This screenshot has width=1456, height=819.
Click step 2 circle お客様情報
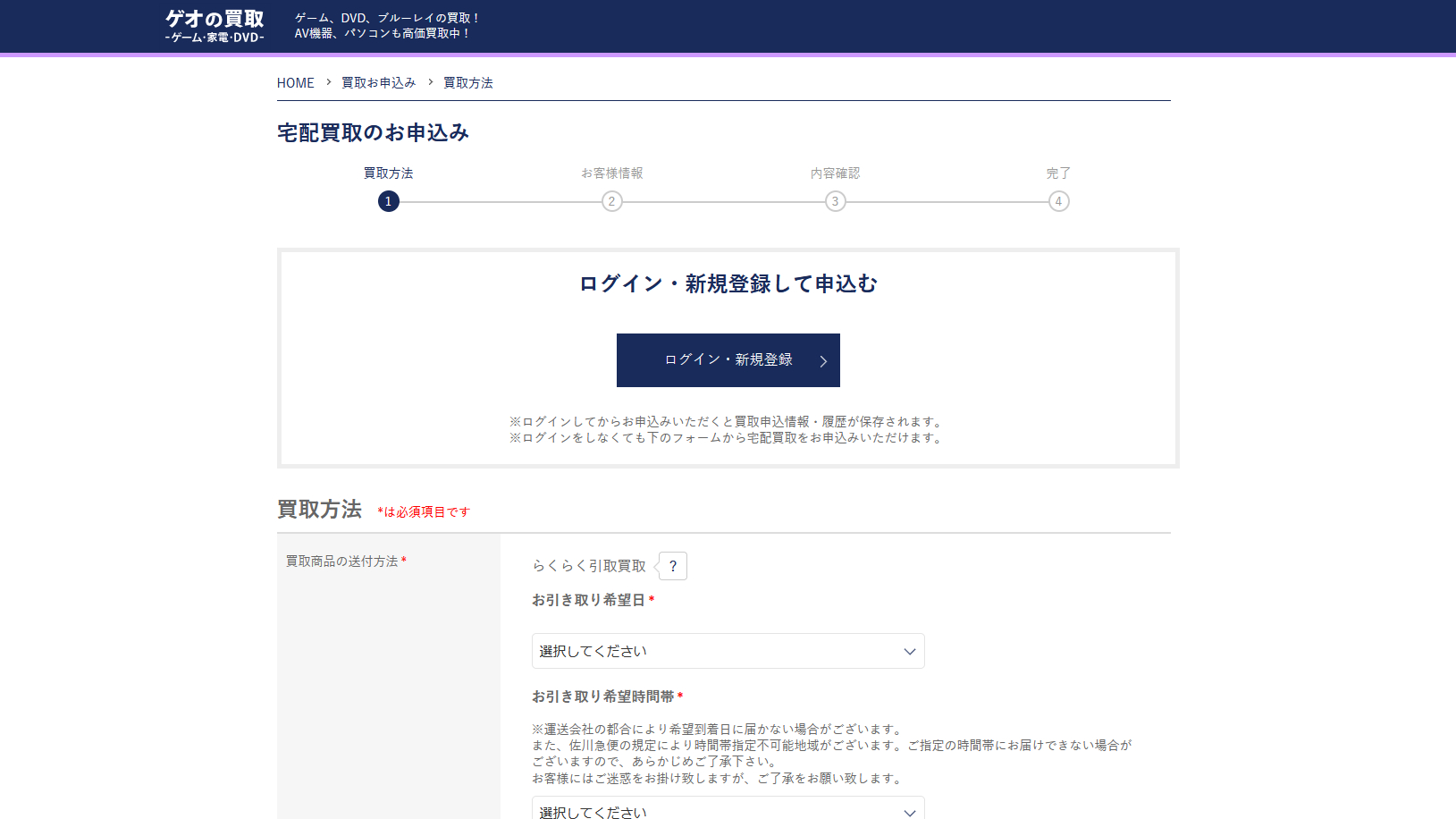pyautogui.click(x=612, y=201)
